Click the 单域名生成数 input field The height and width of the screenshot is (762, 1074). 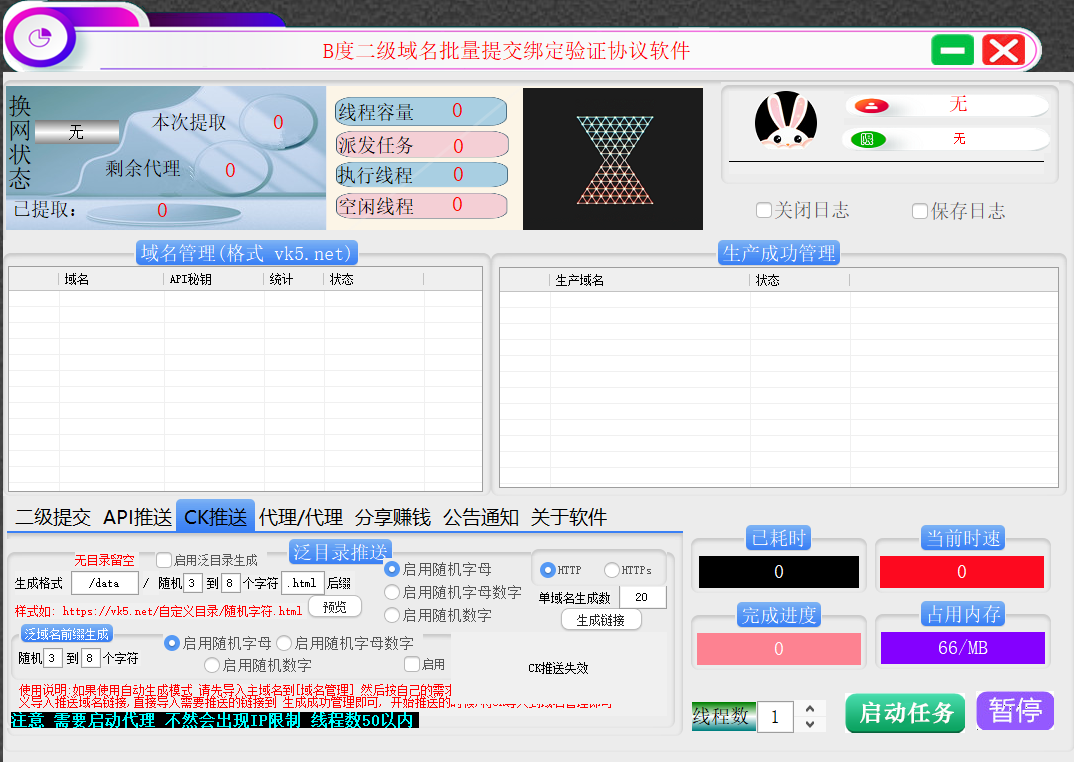[642, 597]
